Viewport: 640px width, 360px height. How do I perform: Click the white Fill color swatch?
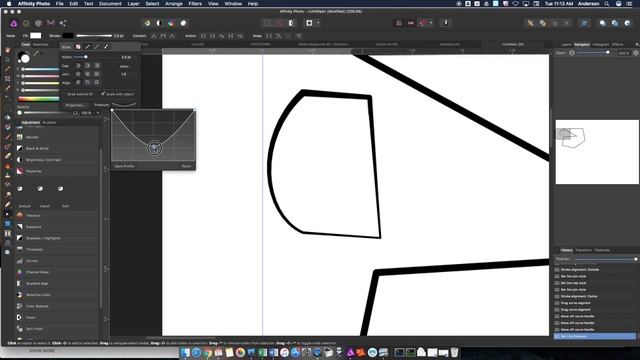36,36
